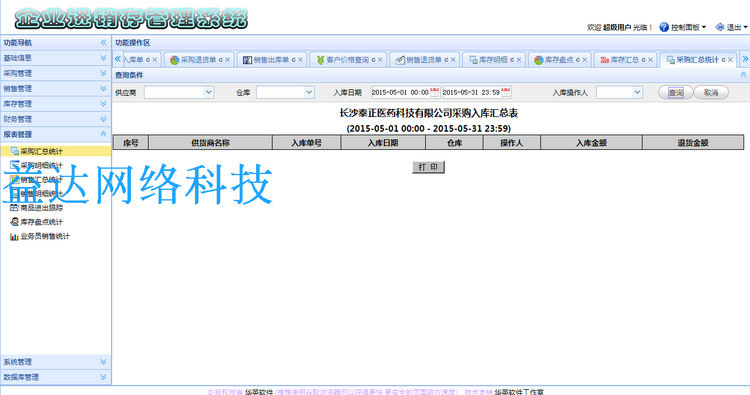
Task: Collapse the 功能导航 panel
Action: pyautogui.click(x=103, y=43)
